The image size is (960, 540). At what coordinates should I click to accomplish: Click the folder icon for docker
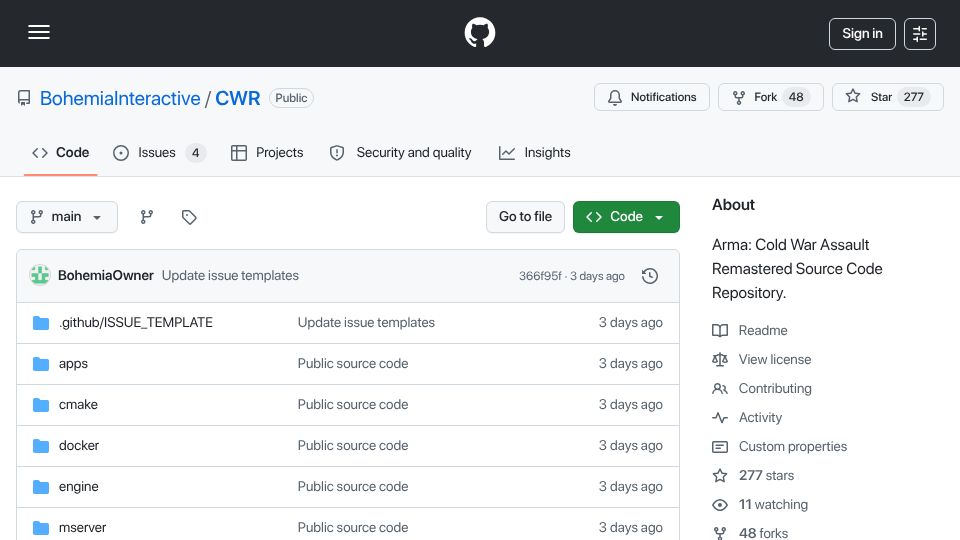[41, 446]
